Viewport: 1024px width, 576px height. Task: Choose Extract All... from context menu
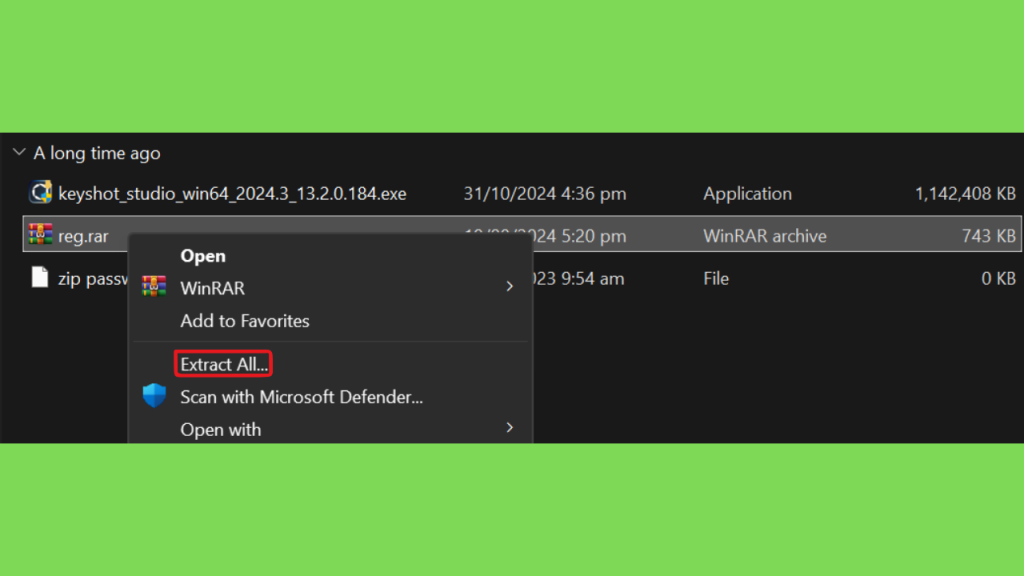click(x=223, y=364)
